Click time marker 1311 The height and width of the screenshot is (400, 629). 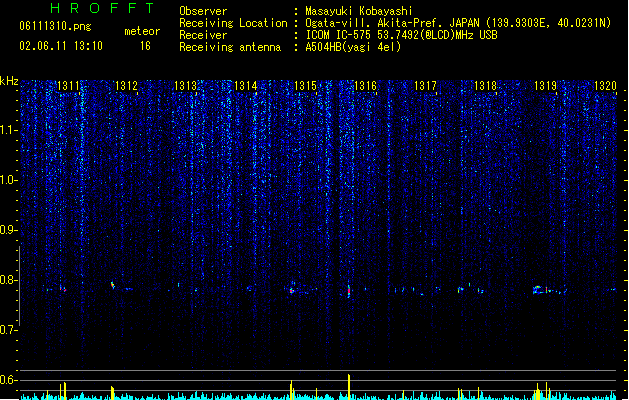(x=68, y=86)
